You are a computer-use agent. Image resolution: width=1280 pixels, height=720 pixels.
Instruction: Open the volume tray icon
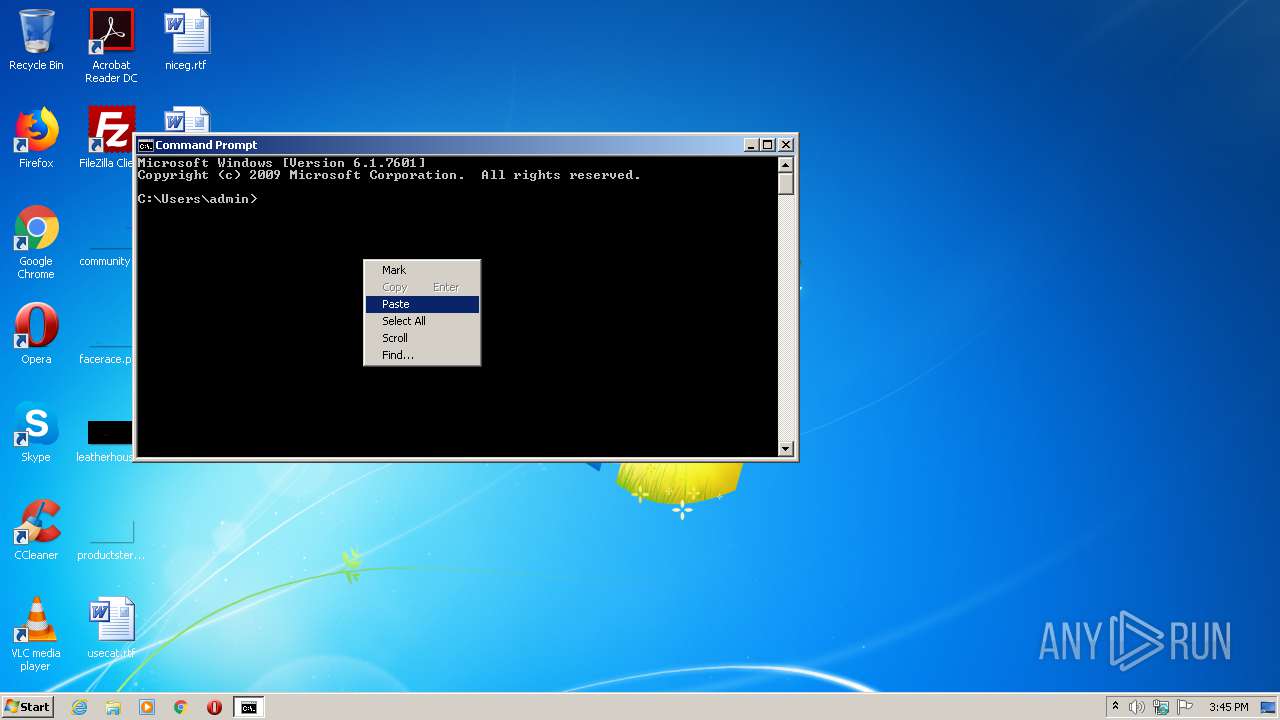click(1137, 707)
